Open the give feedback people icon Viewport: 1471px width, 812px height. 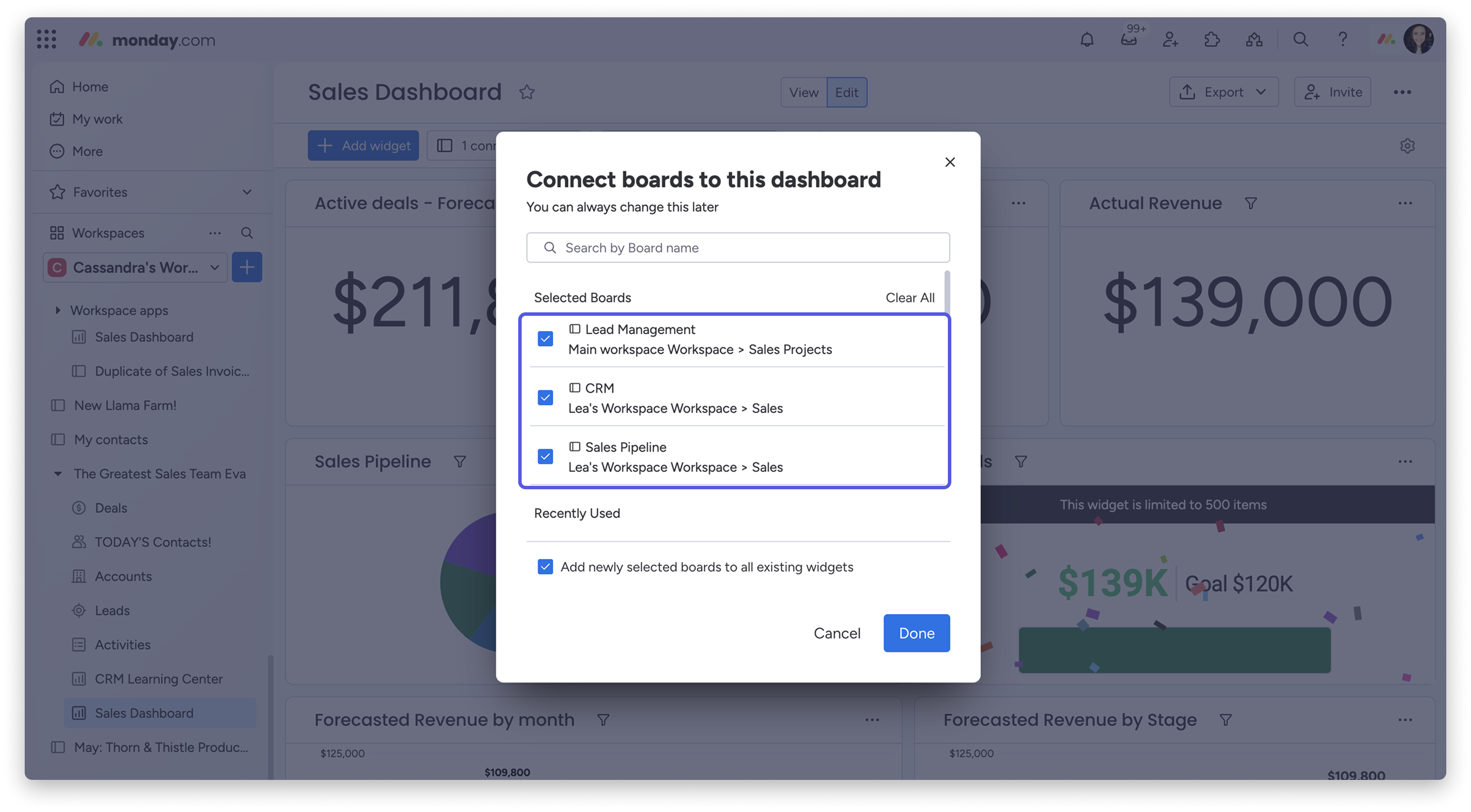pos(1253,40)
